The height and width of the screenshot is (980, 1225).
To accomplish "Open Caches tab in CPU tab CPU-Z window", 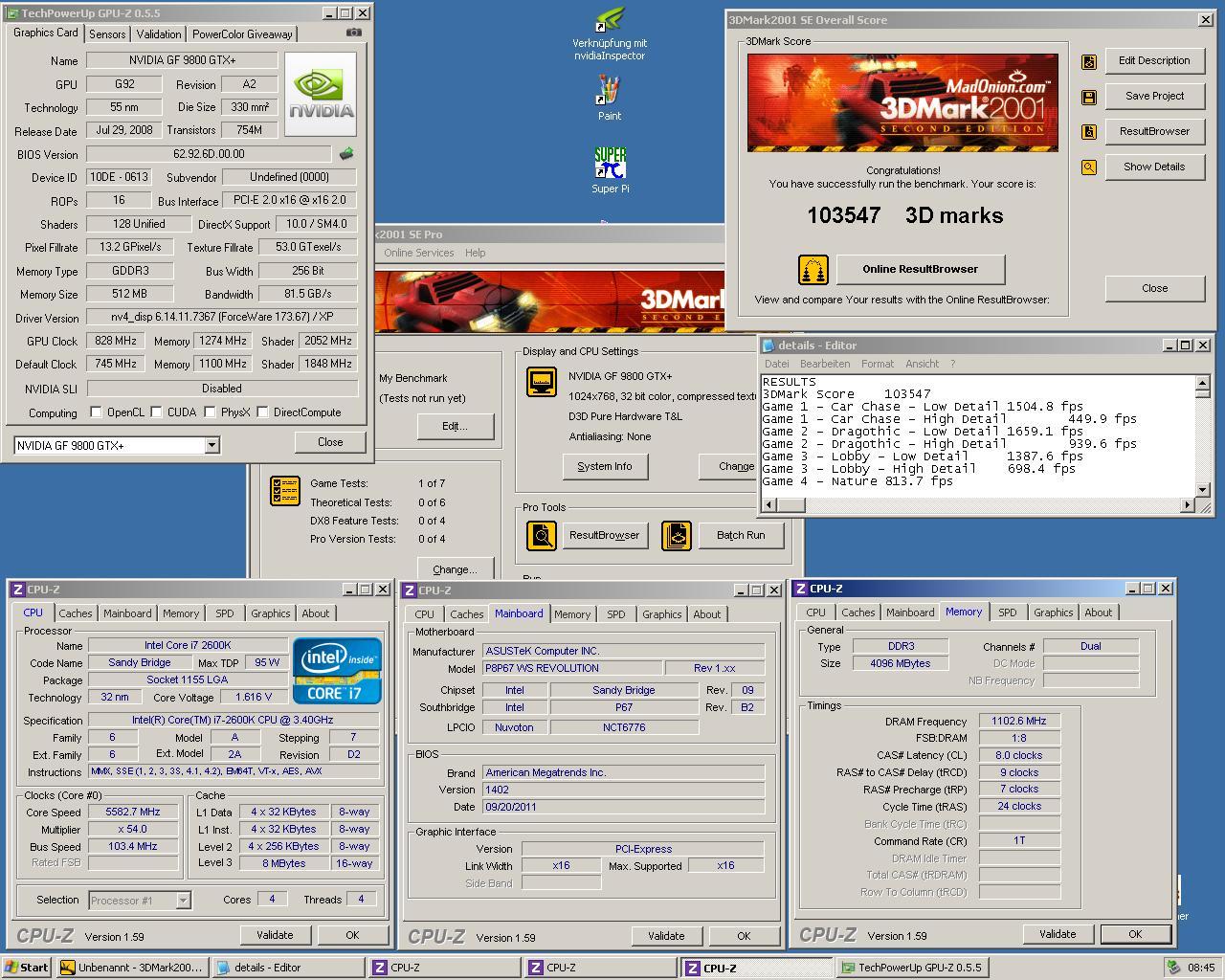I will pyautogui.click(x=76, y=613).
